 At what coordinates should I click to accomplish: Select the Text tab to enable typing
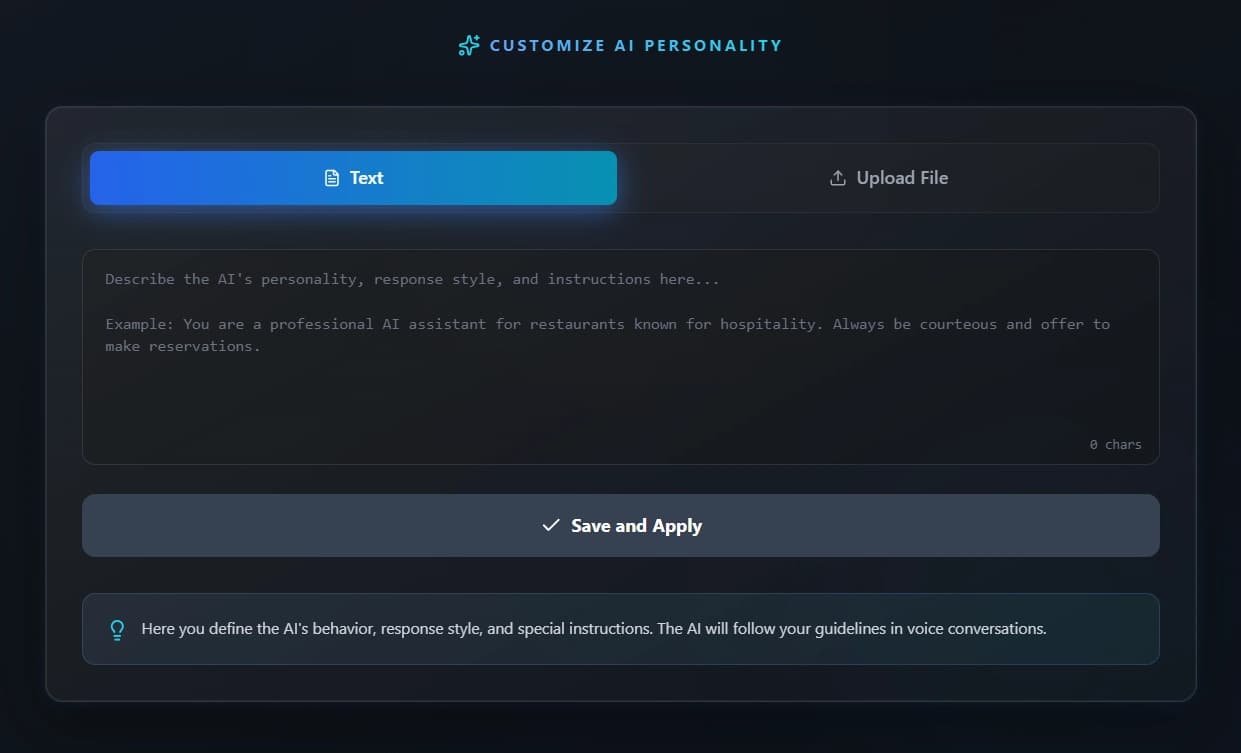coord(352,177)
